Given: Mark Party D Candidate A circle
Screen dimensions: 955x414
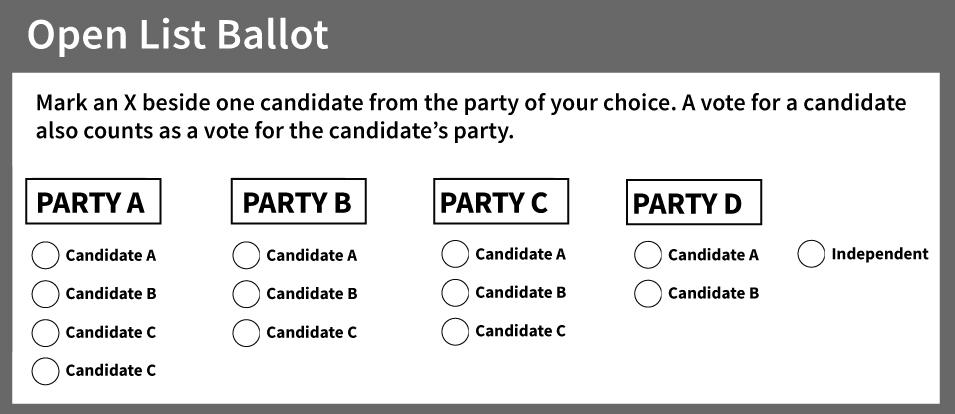Looking at the screenshot, I should [647, 254].
